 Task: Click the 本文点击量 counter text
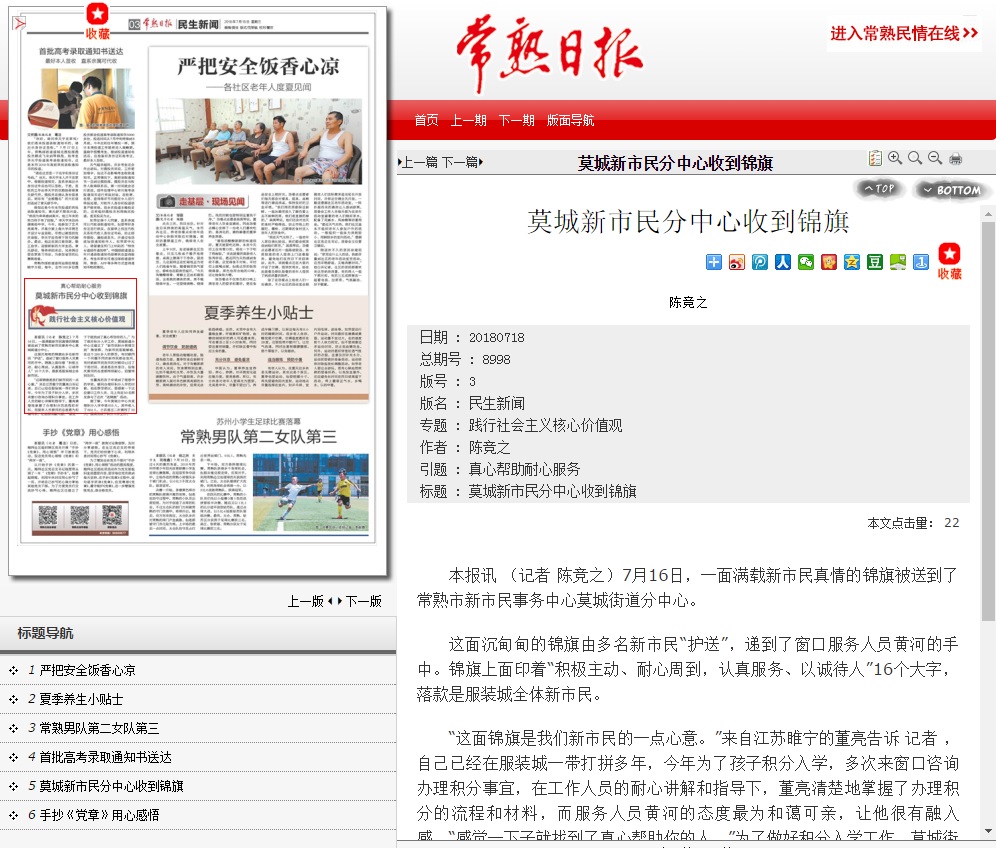[x=913, y=523]
